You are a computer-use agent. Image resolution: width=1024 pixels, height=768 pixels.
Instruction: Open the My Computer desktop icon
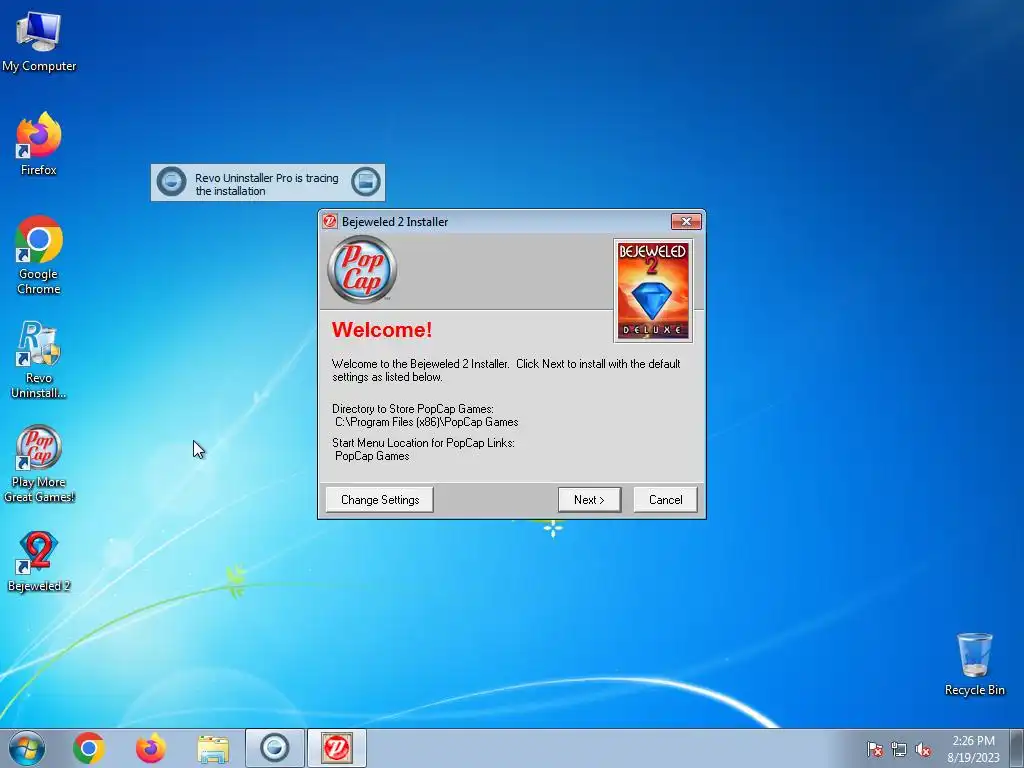pos(39,41)
